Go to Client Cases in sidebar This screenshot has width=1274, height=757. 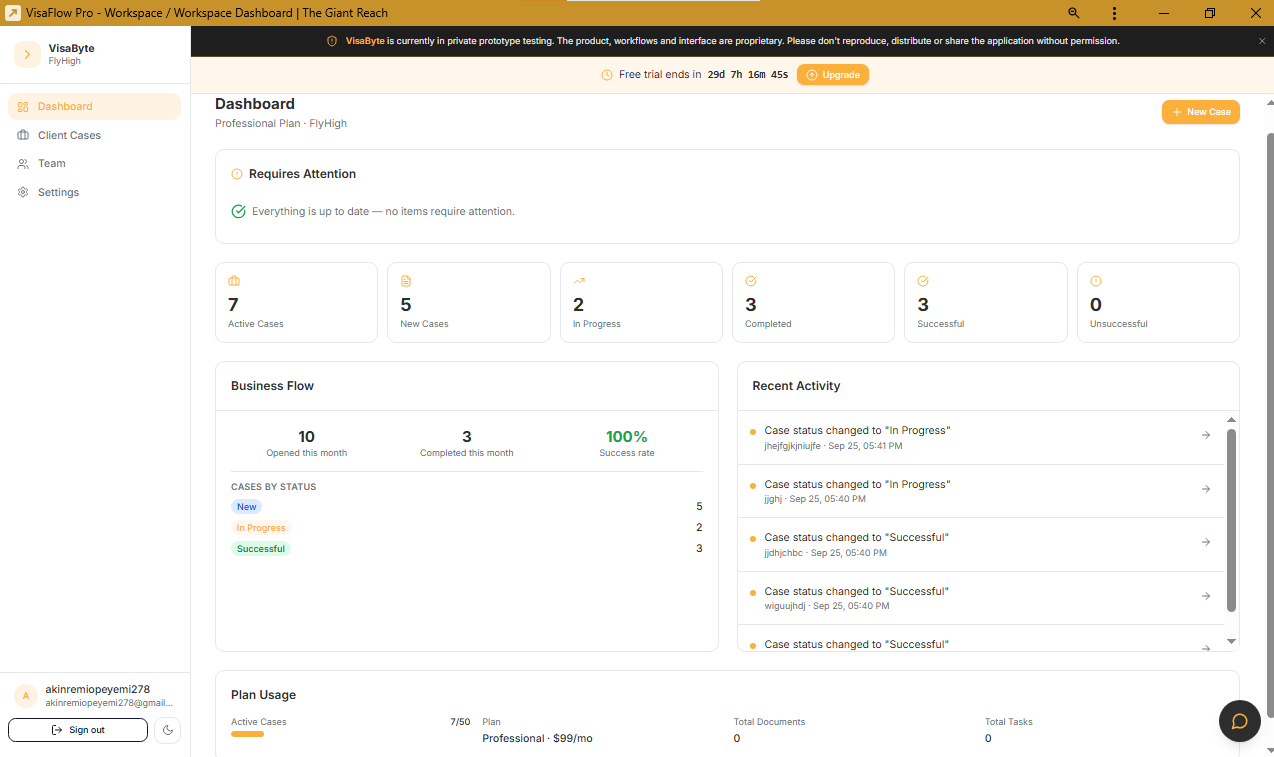94,135
